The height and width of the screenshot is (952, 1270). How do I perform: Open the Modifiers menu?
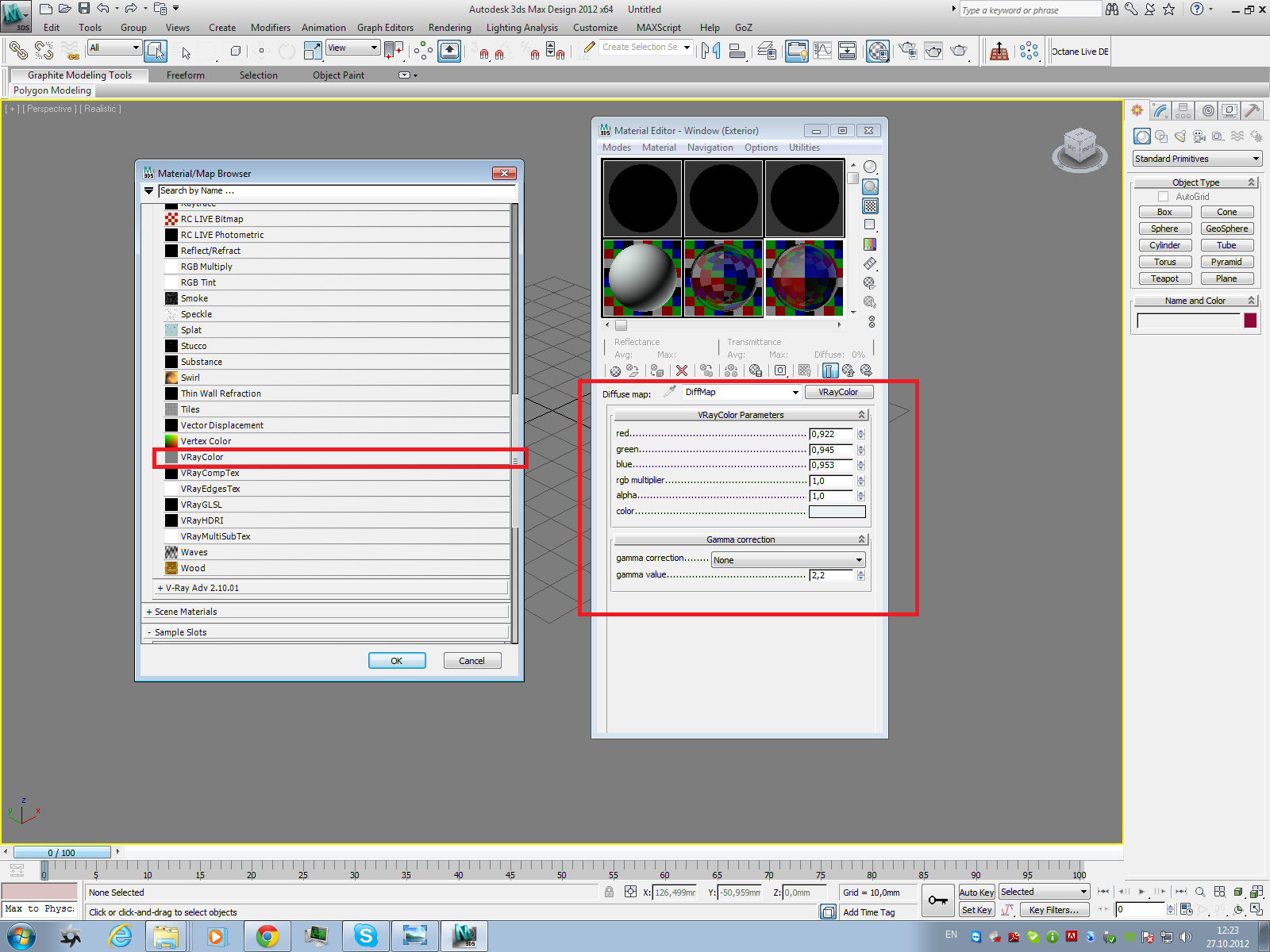click(x=271, y=28)
